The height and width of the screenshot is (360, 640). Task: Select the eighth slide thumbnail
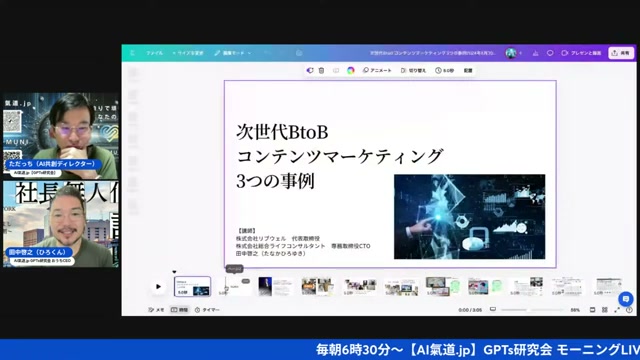click(x=484, y=287)
